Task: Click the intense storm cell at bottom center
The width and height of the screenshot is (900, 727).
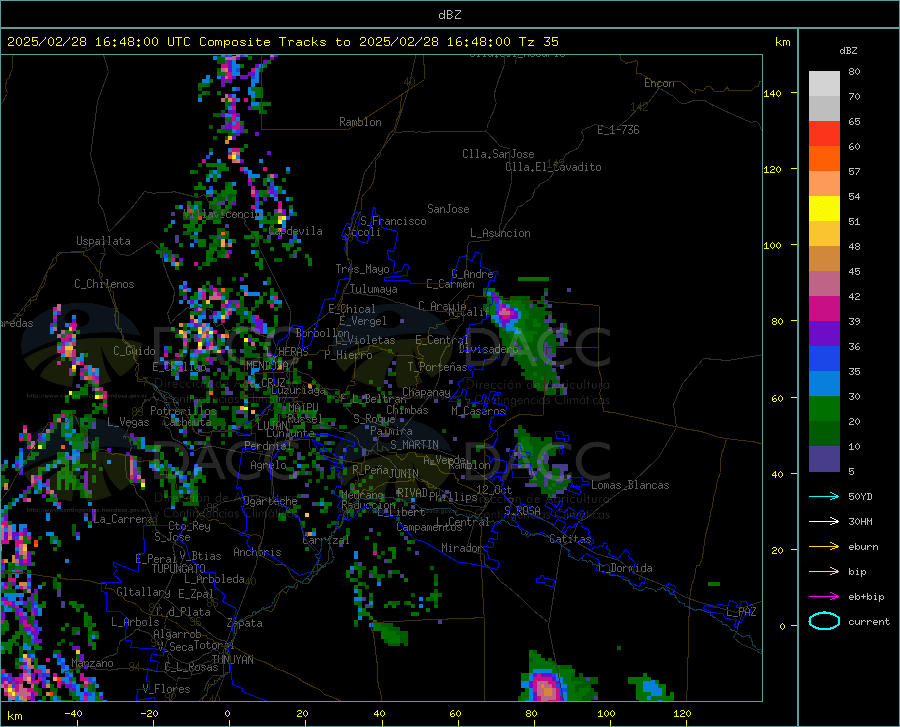Action: pyautogui.click(x=544, y=686)
